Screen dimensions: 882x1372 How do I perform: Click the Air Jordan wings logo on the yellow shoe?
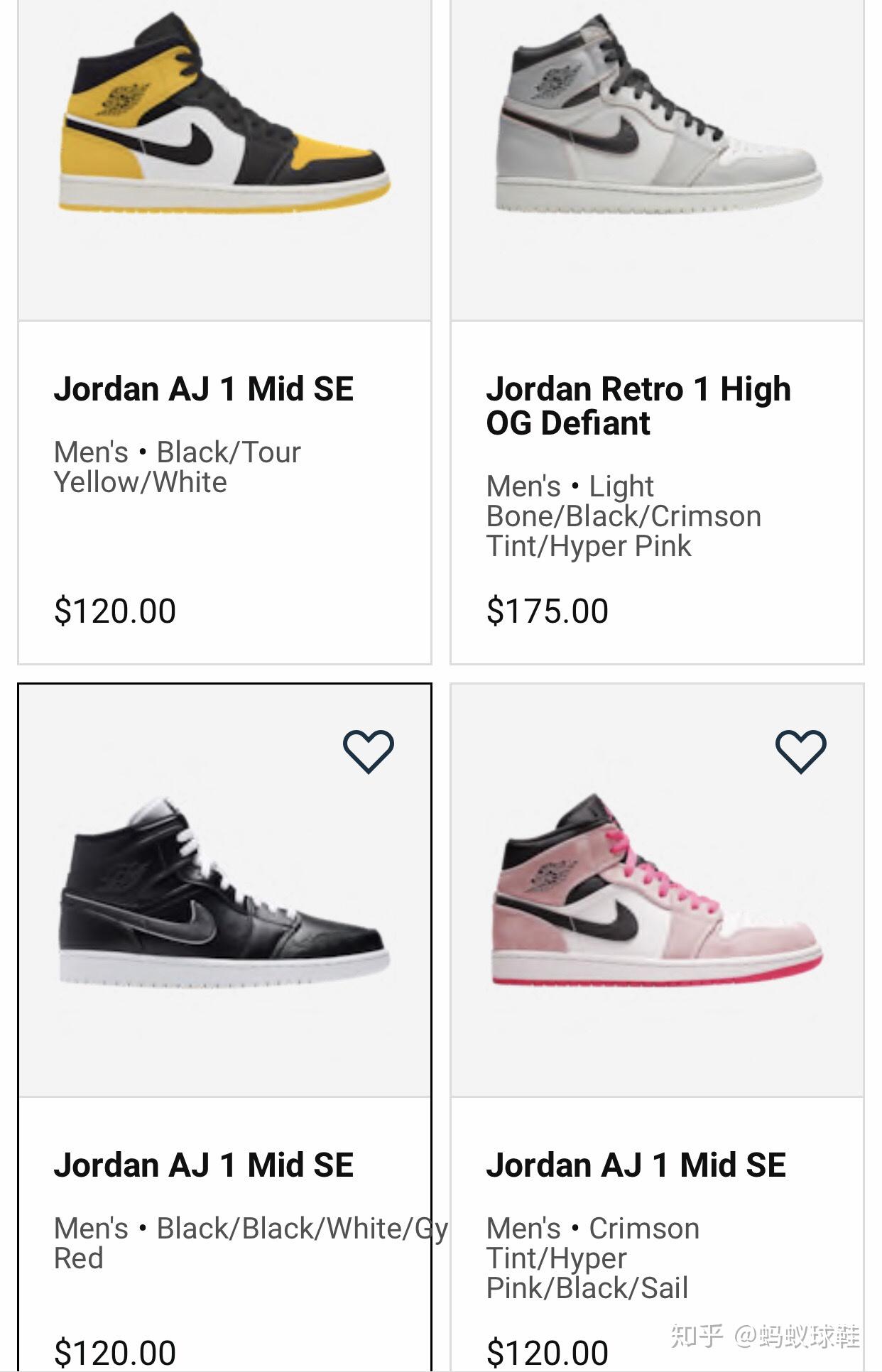[x=122, y=101]
